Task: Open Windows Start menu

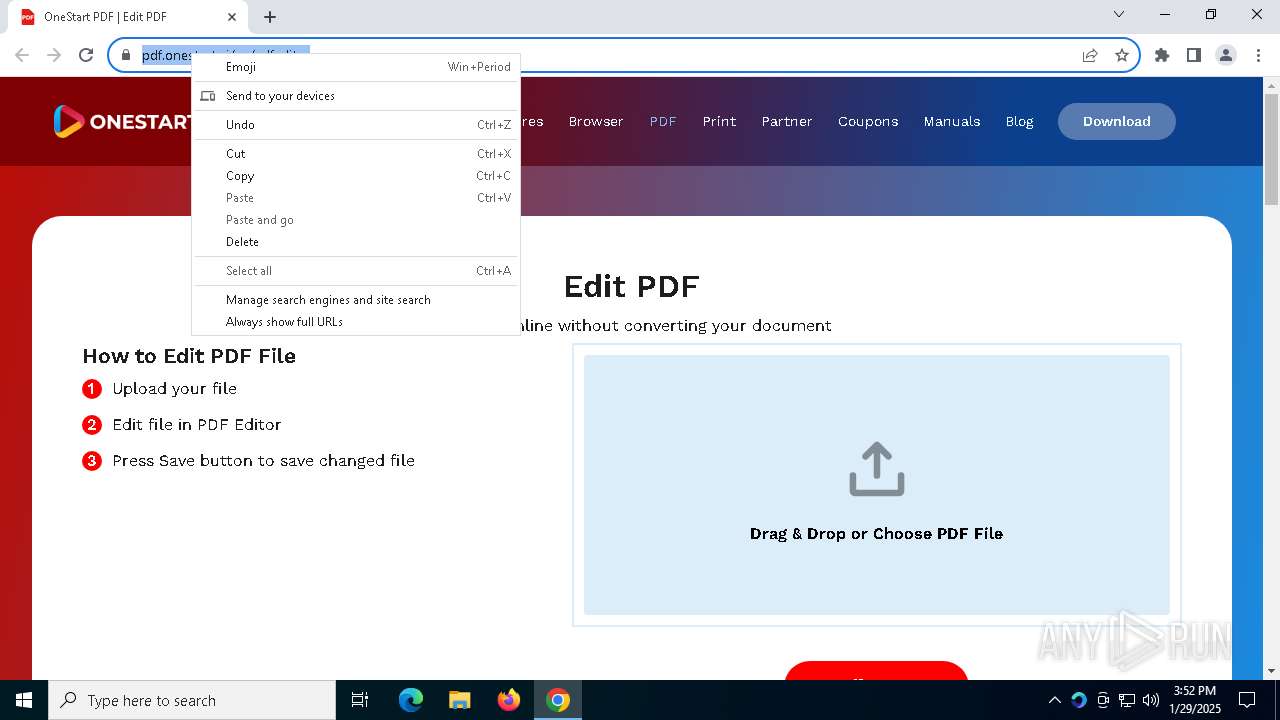Action: coord(24,700)
